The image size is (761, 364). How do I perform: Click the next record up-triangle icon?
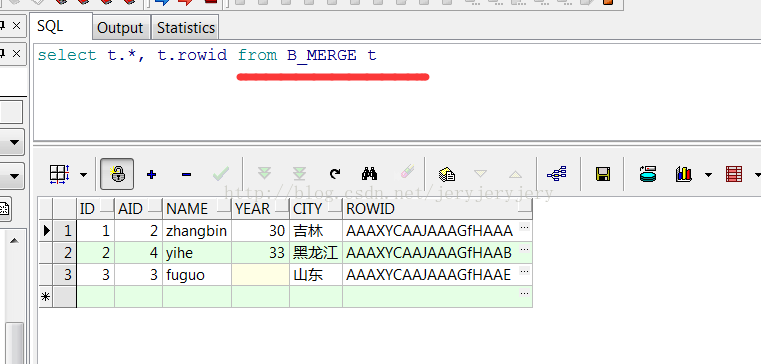[515, 174]
